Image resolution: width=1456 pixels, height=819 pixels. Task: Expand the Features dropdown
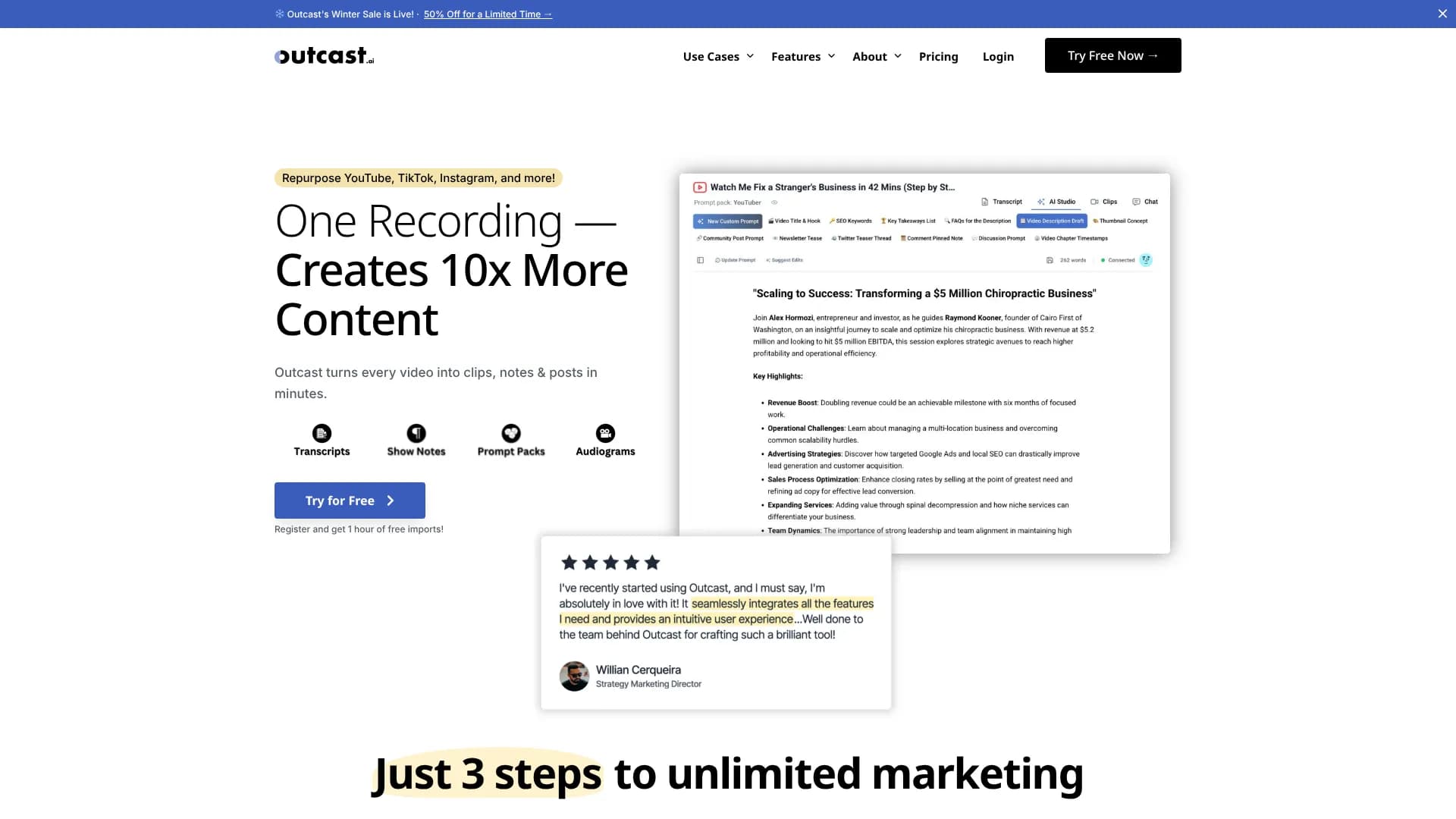tap(803, 56)
